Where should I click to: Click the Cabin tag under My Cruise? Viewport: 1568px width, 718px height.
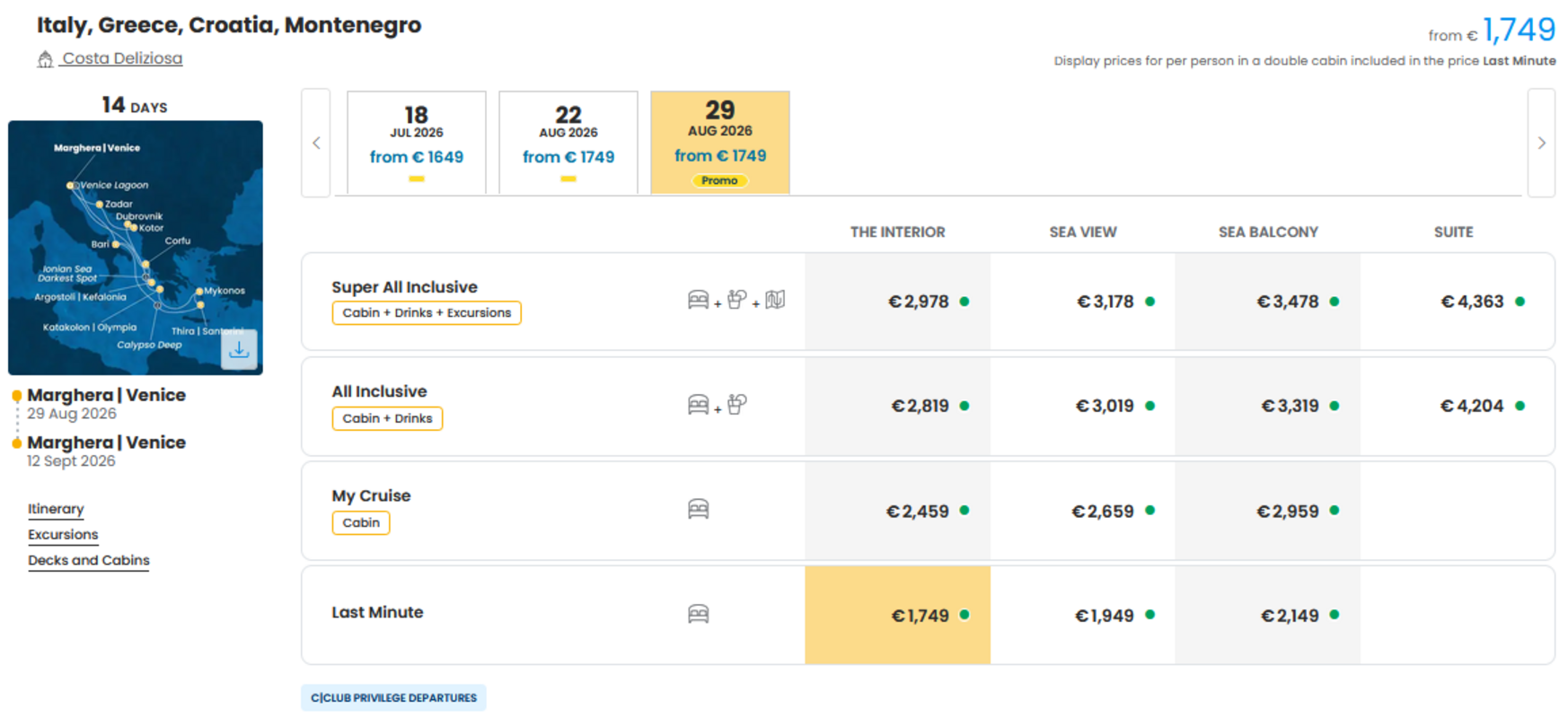pos(361,522)
